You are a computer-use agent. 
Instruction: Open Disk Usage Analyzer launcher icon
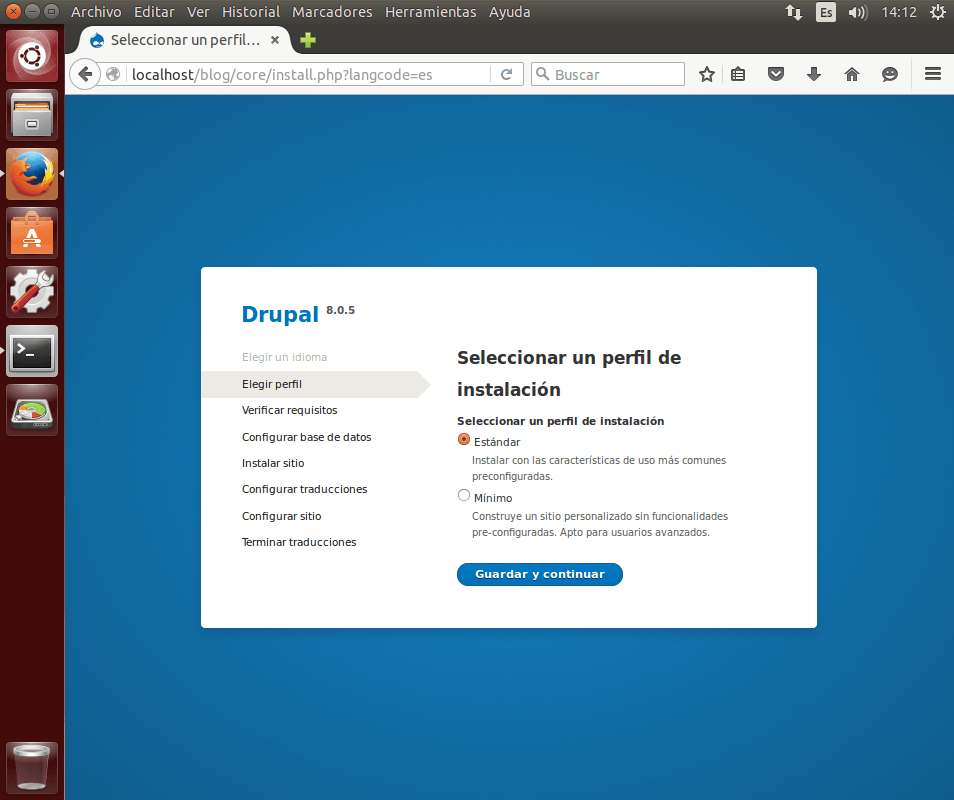pyautogui.click(x=32, y=410)
